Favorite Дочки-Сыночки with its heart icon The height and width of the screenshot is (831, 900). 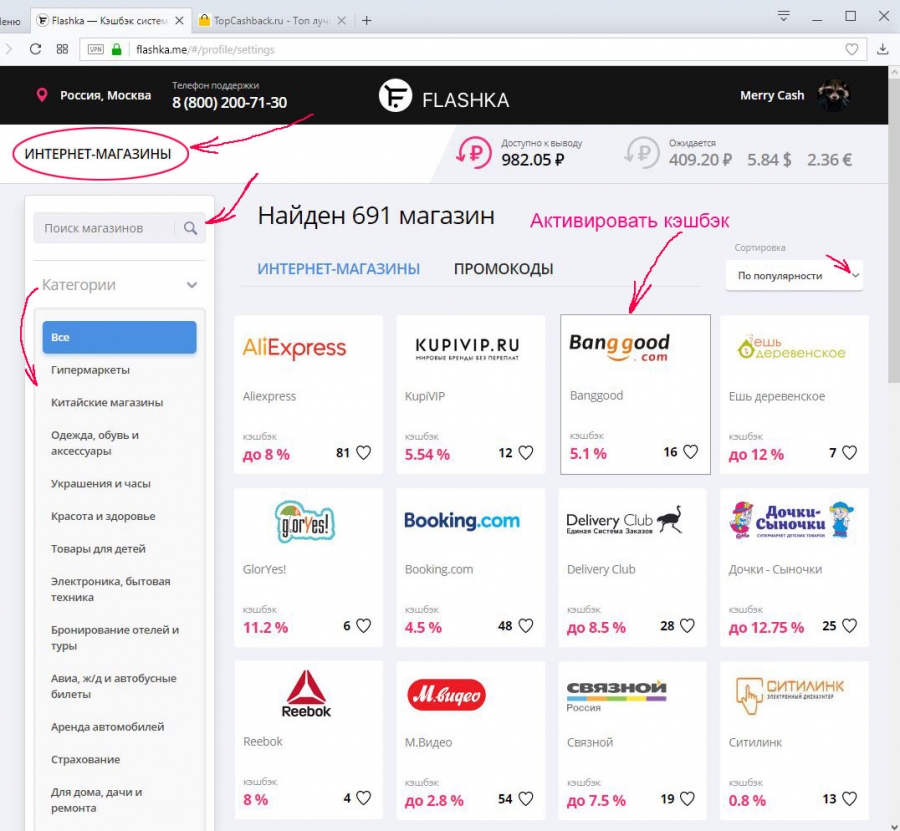(849, 626)
